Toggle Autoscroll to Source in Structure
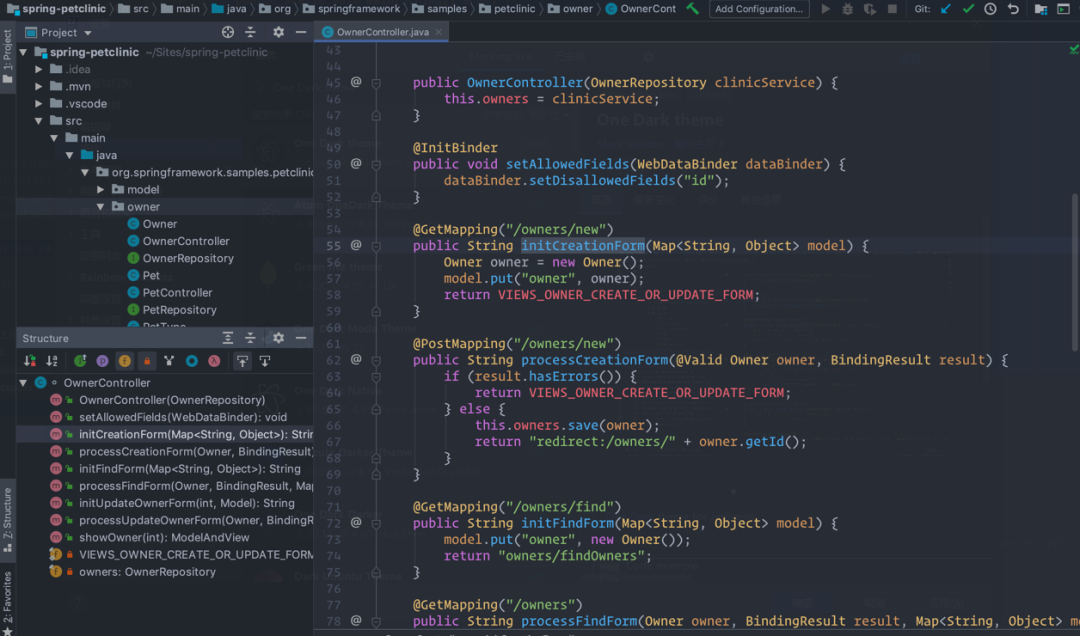Image resolution: width=1080 pixels, height=636 pixels. 242,360
